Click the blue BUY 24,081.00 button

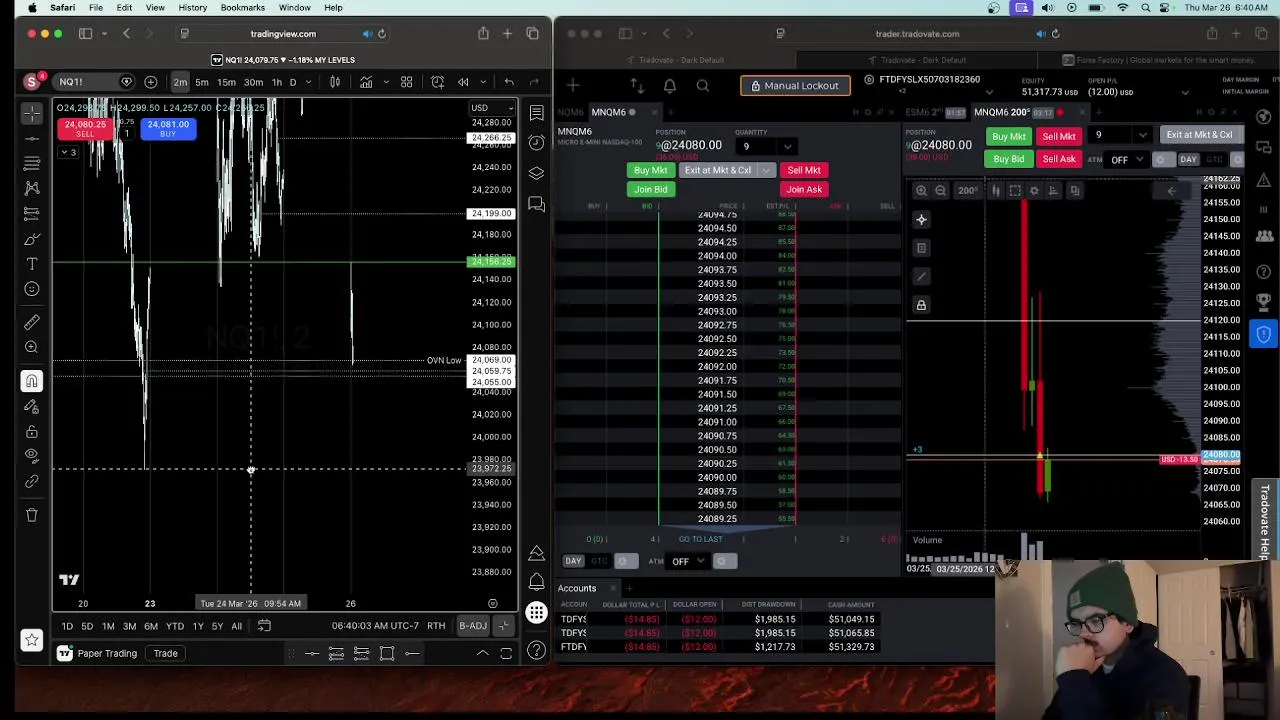click(167, 129)
